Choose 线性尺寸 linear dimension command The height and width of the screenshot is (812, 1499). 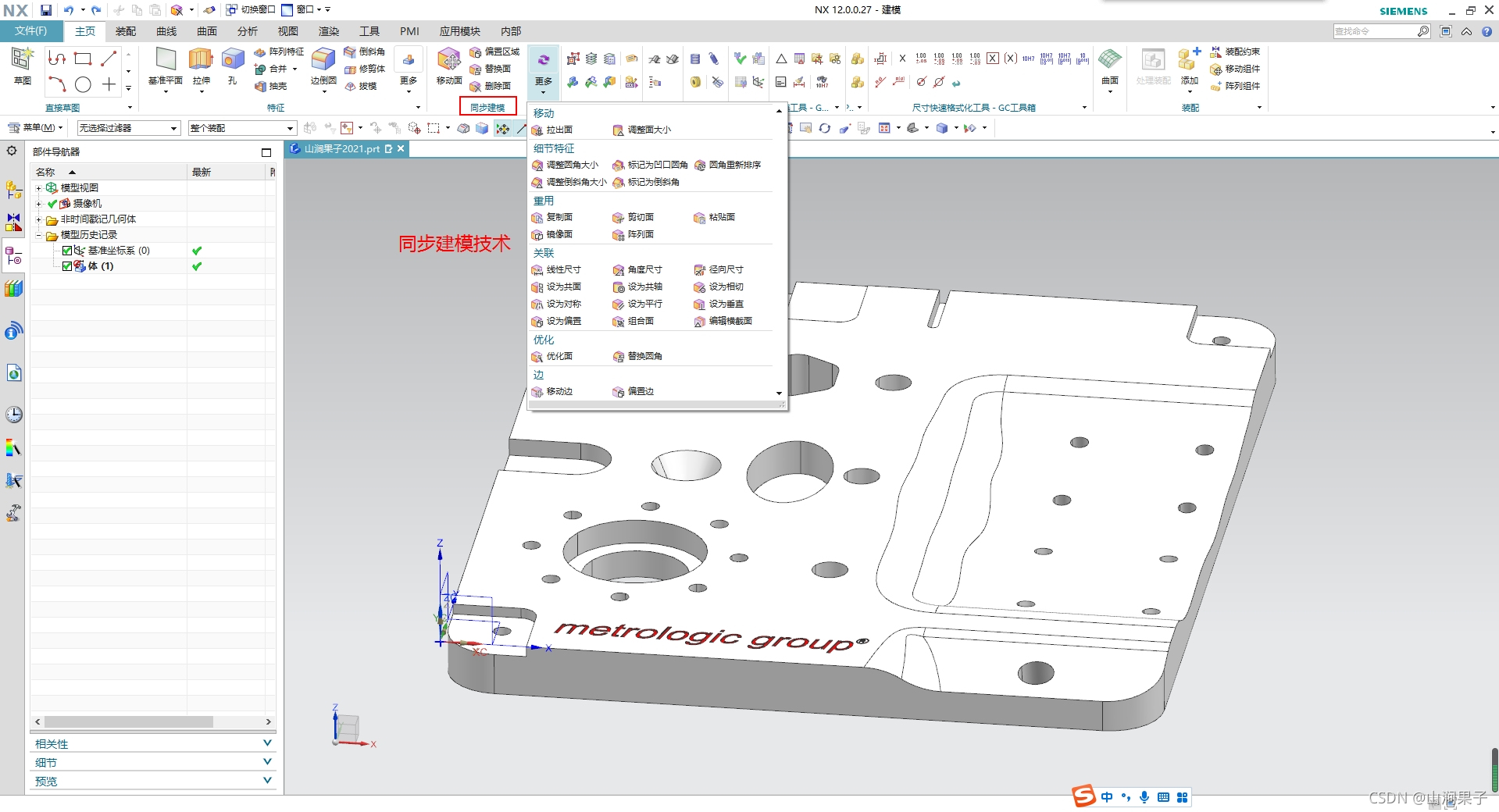pyautogui.click(x=556, y=269)
